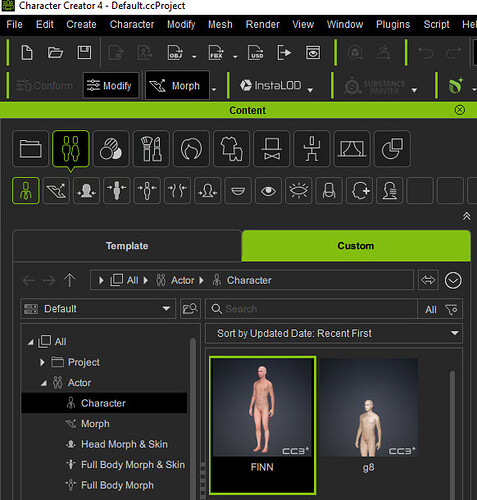Switch to the Template tab
The width and height of the screenshot is (477, 500).
[x=127, y=246]
